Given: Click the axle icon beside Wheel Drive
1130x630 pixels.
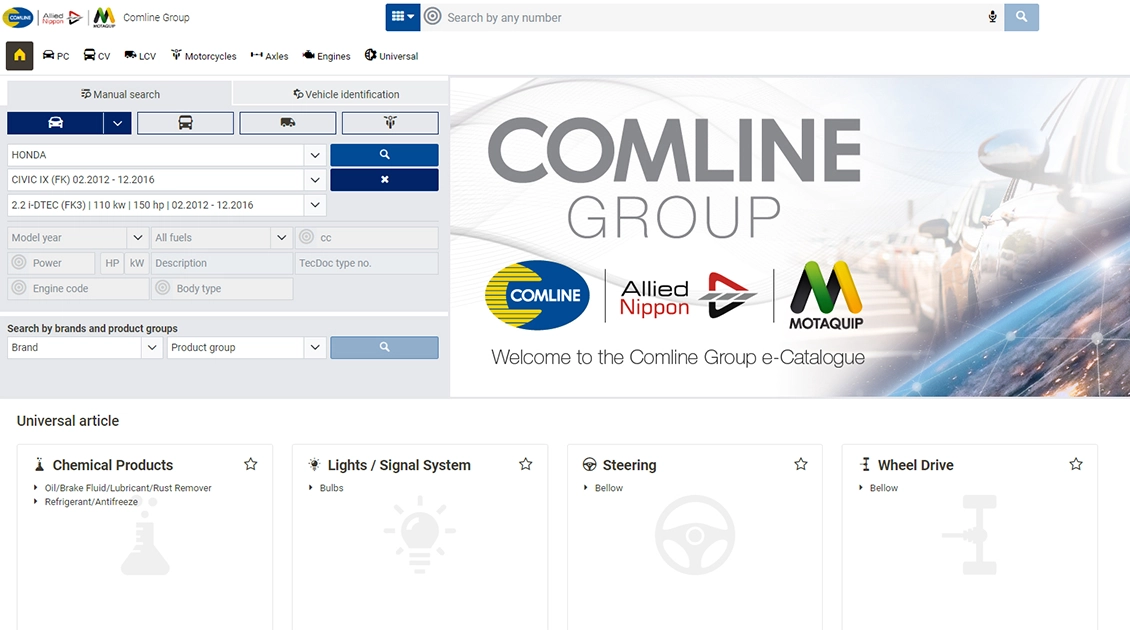Looking at the screenshot, I should tap(865, 465).
